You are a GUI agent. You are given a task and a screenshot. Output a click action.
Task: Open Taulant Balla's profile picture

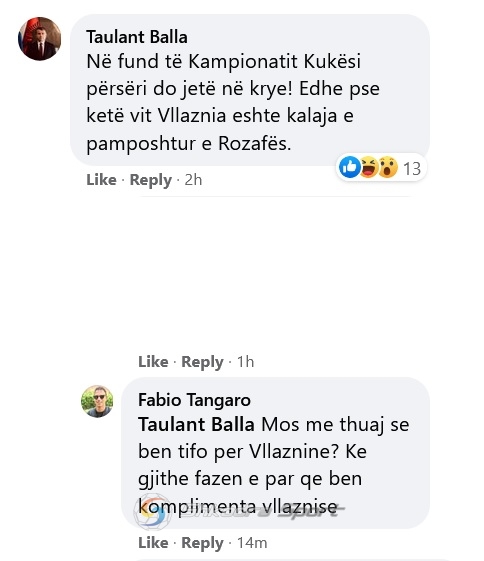pos(39,38)
